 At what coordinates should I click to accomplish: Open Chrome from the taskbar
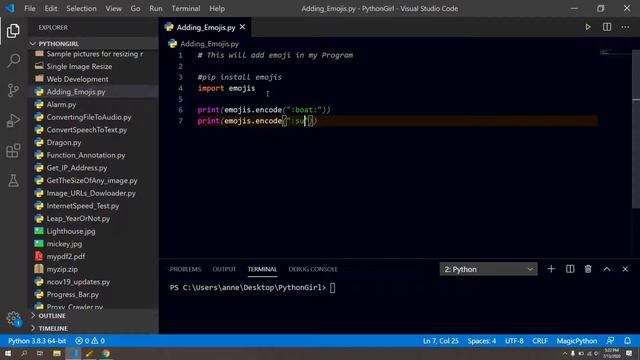[x=106, y=353]
